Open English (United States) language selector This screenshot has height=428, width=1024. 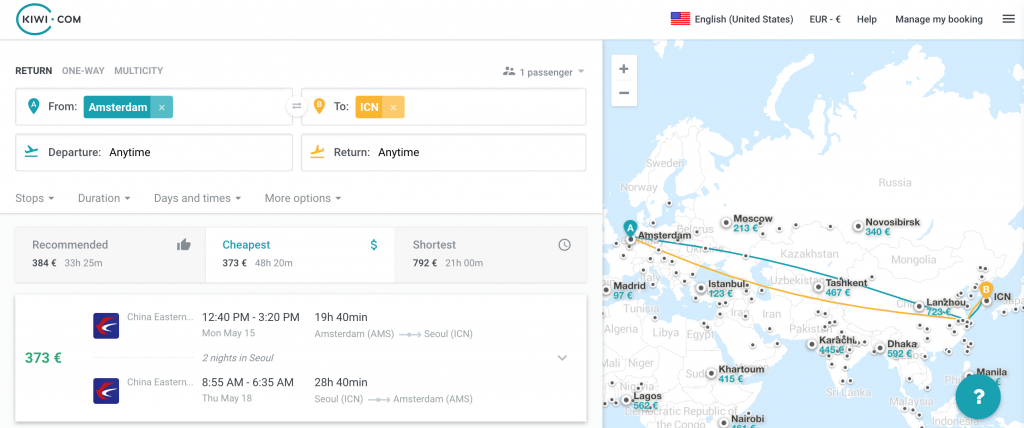pos(732,20)
